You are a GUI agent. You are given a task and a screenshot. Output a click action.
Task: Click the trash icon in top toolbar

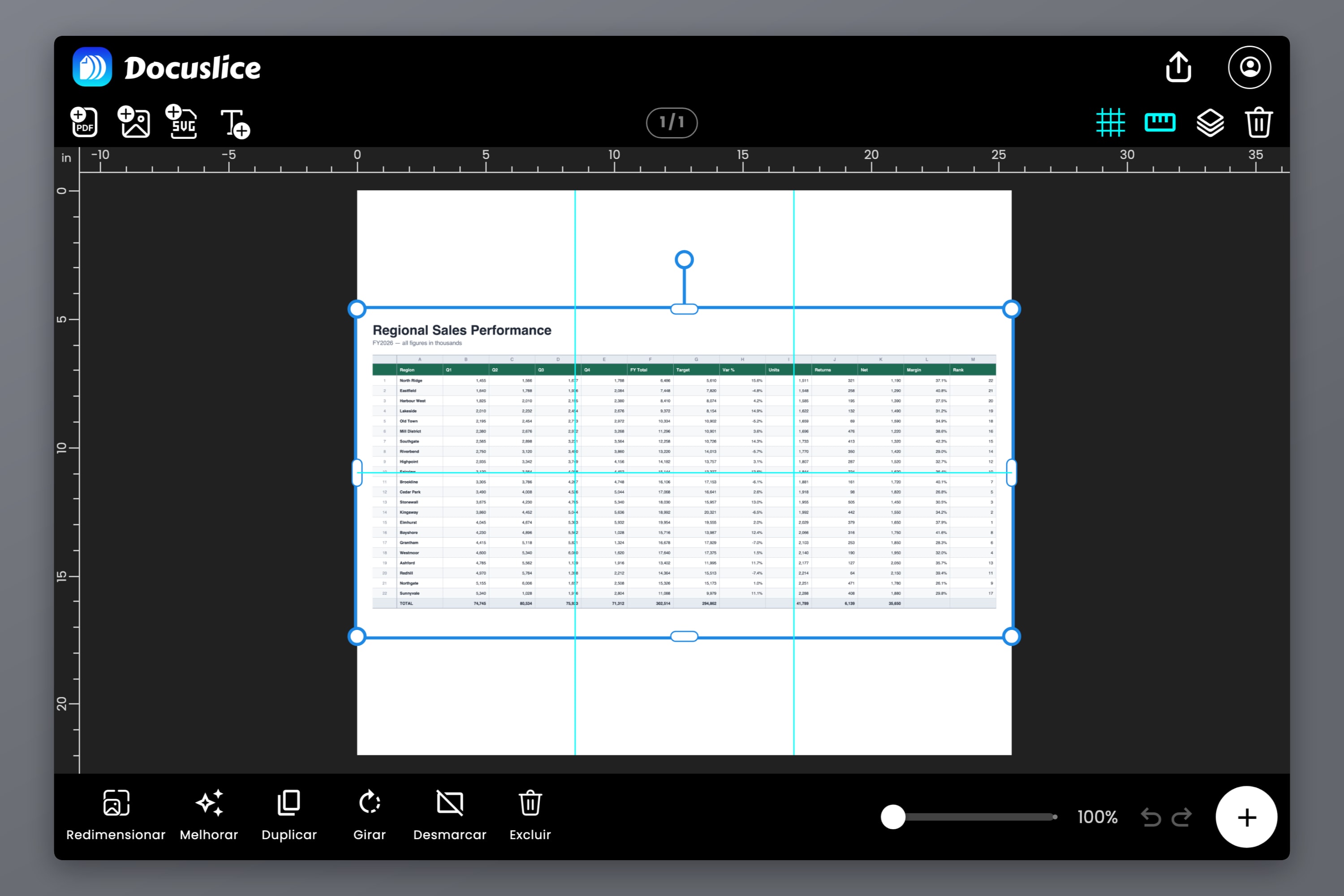(1258, 122)
